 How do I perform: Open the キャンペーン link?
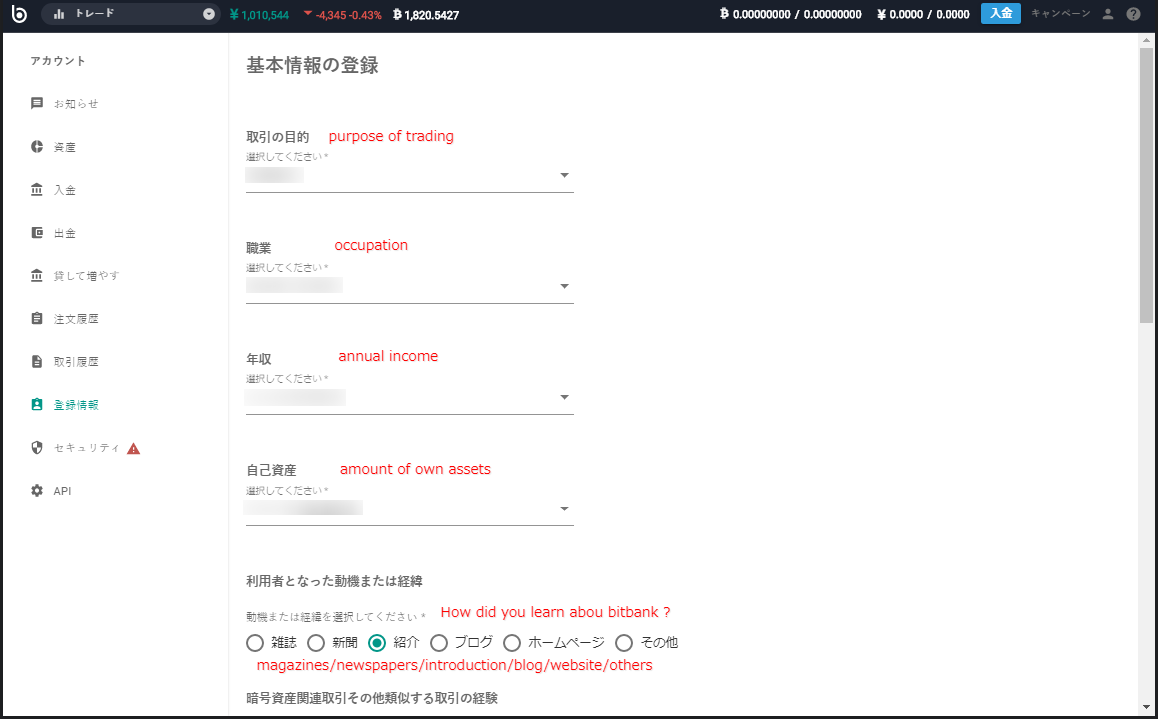[x=1061, y=13]
